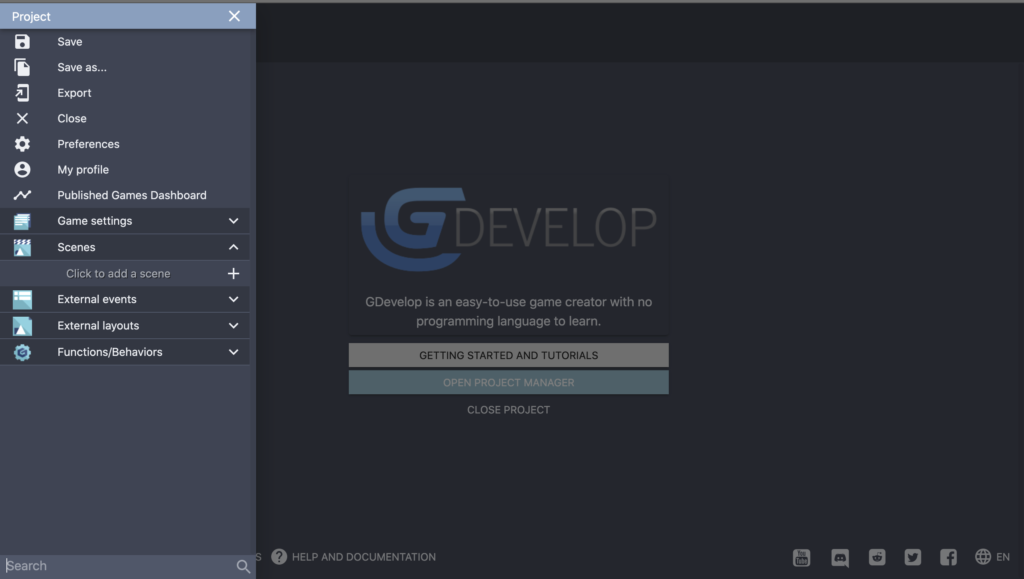This screenshot has width=1024, height=579.
Task: Click the My profile avatar icon
Action: coord(22,170)
